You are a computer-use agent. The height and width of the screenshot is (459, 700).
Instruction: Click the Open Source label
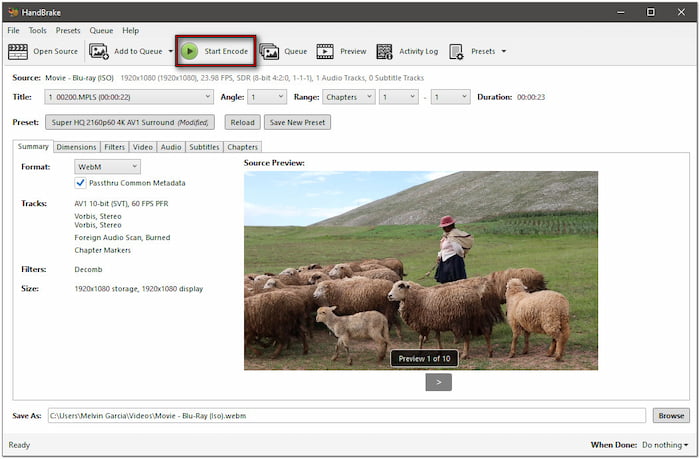coord(55,51)
